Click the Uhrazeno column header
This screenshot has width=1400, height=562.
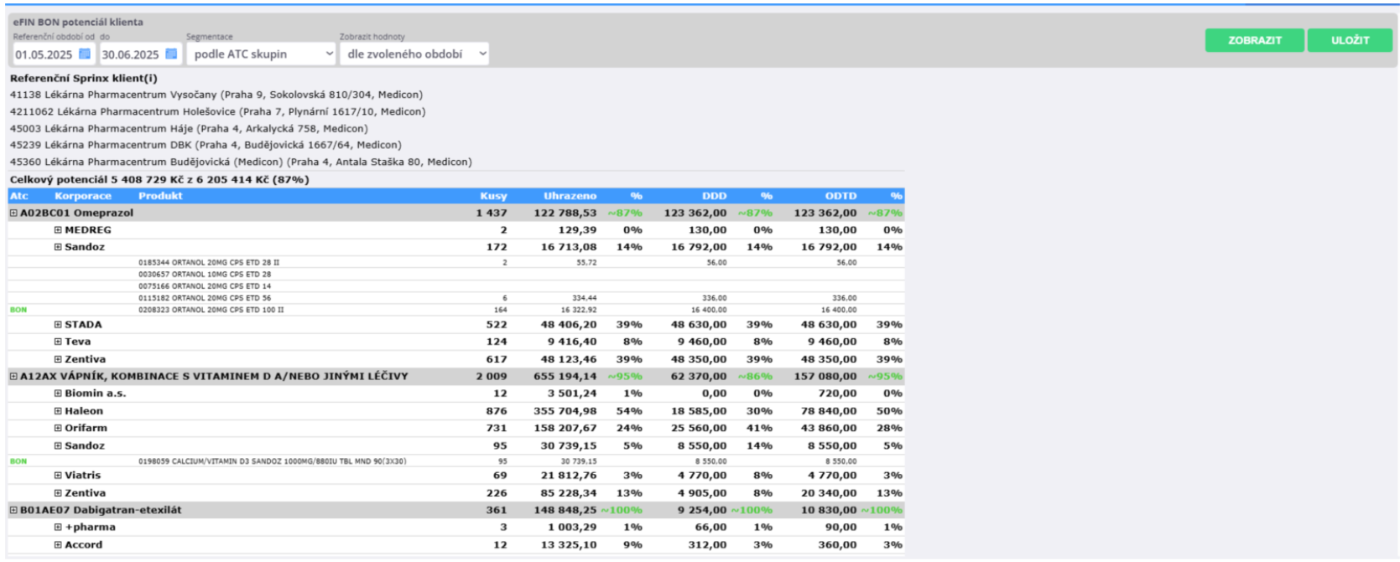570,196
